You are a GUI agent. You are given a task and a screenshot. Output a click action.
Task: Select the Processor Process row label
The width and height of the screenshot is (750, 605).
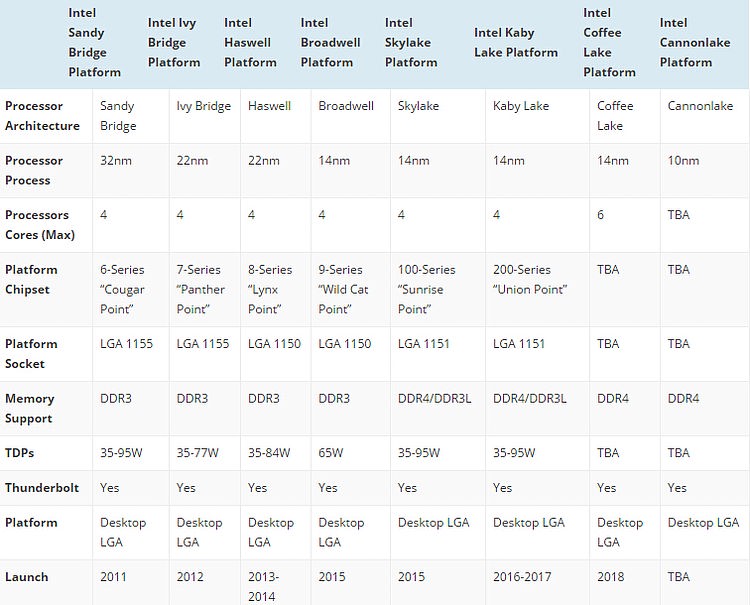(33, 170)
